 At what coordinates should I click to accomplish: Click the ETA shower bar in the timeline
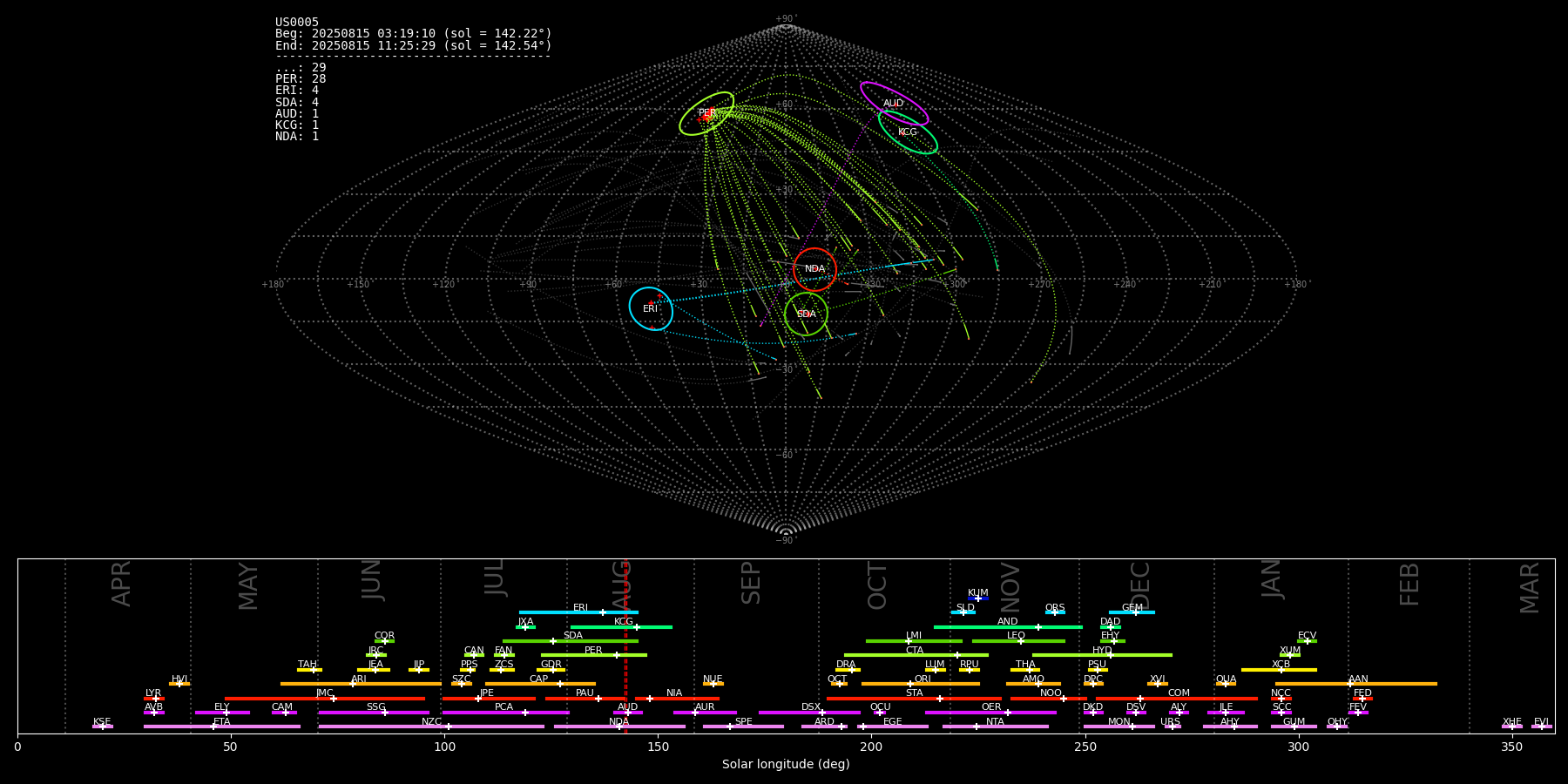coord(222,727)
